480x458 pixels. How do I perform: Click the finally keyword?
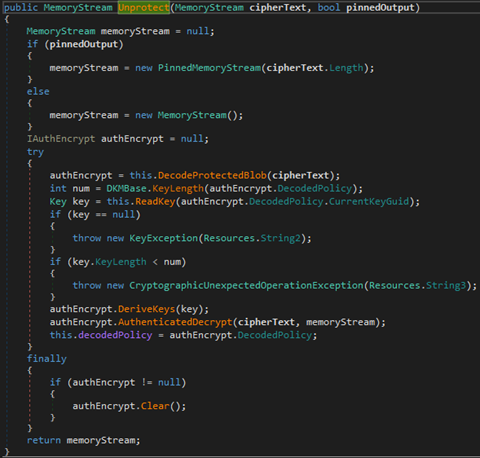coord(47,359)
